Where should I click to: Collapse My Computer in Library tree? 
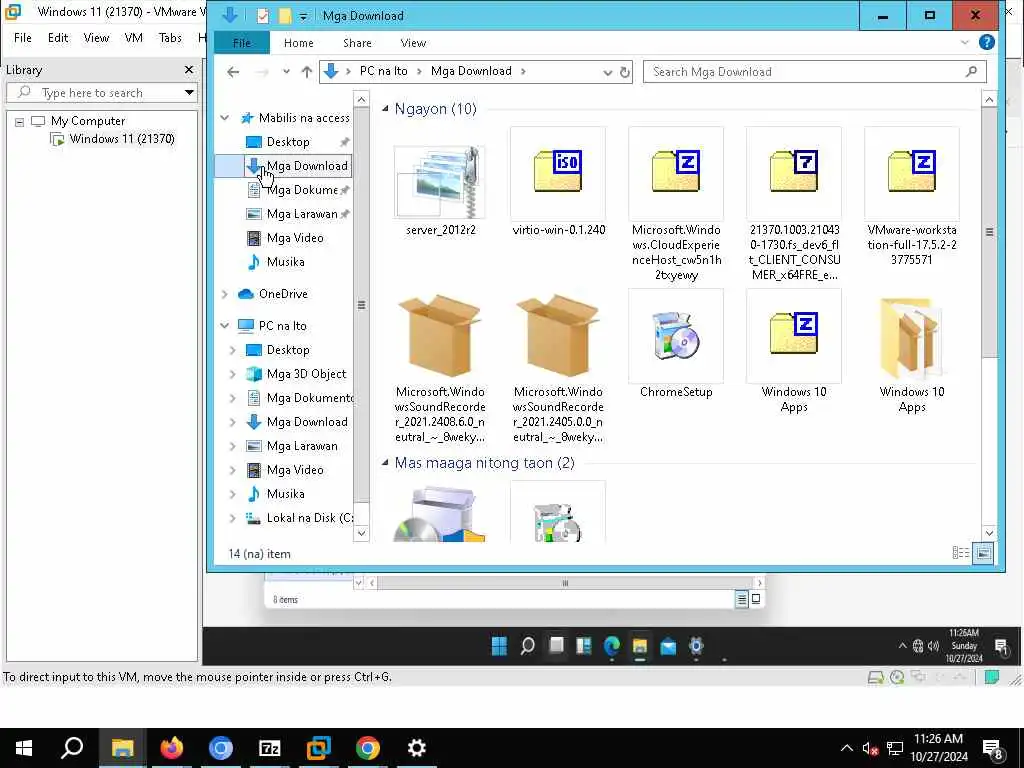point(20,121)
